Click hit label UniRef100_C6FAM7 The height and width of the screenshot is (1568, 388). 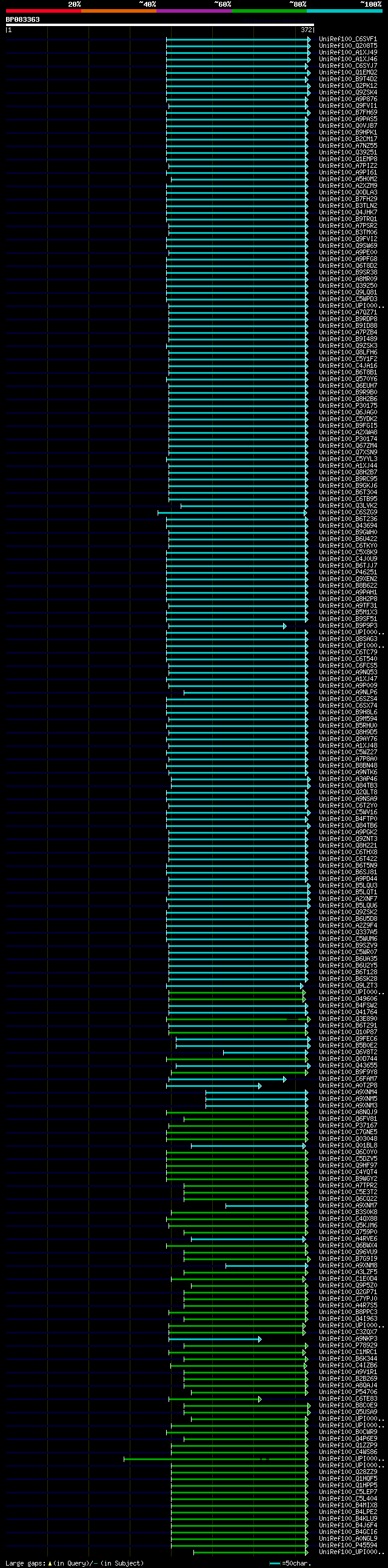(348, 1078)
